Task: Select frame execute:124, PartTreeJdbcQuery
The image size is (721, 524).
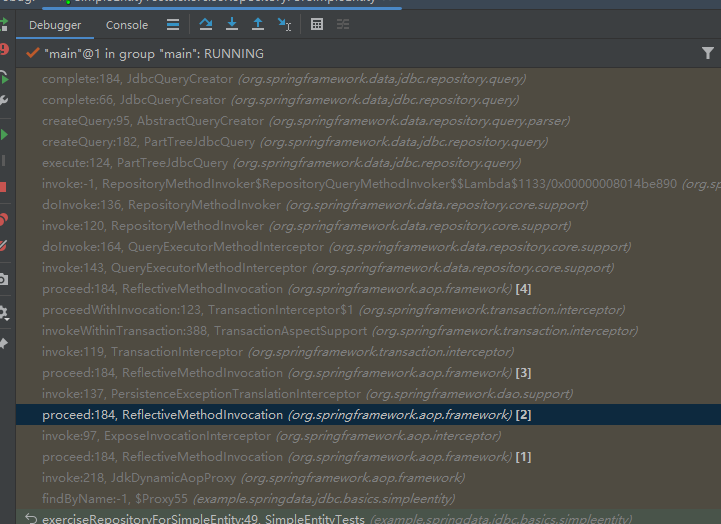Action: pos(368,163)
